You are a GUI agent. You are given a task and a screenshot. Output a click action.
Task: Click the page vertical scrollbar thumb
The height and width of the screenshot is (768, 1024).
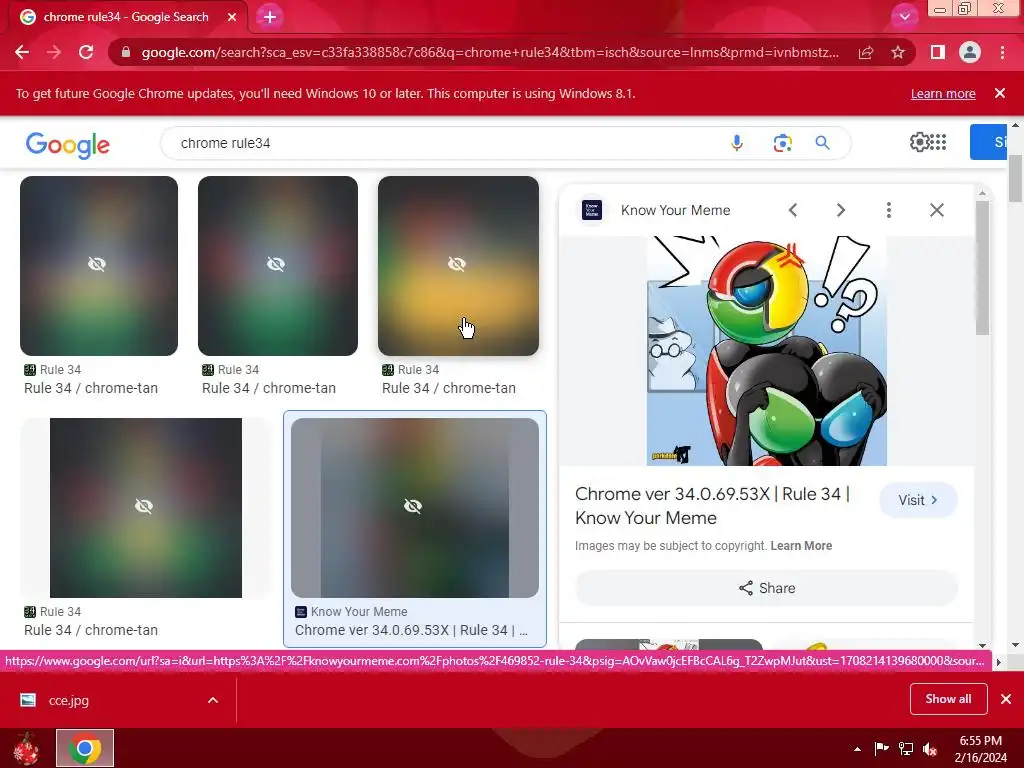point(1015,178)
